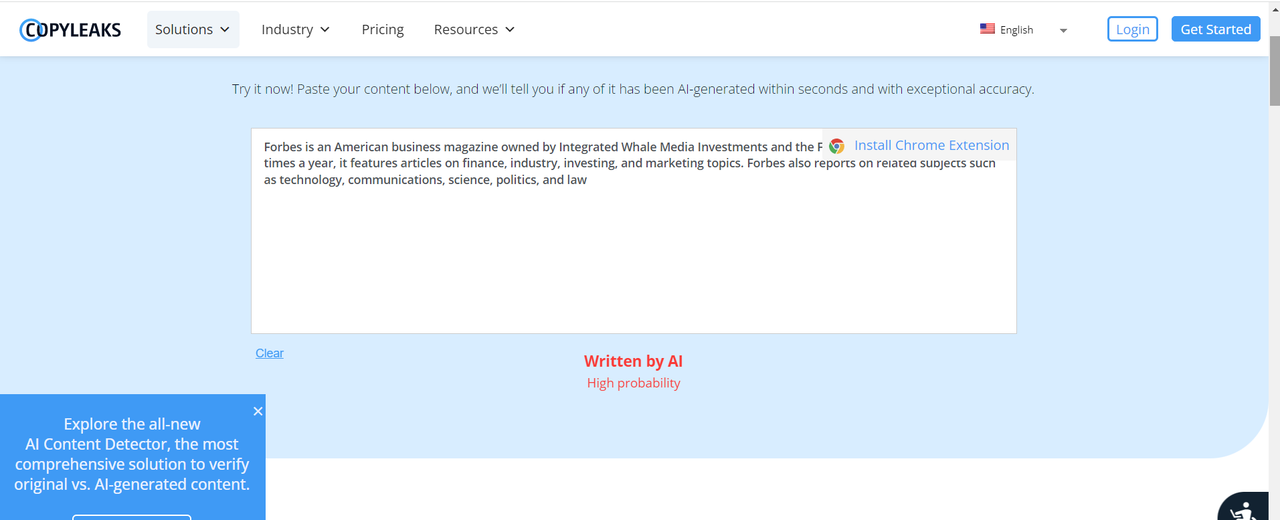The height and width of the screenshot is (520, 1280).
Task: Click the Get Started button
Action: click(x=1215, y=29)
